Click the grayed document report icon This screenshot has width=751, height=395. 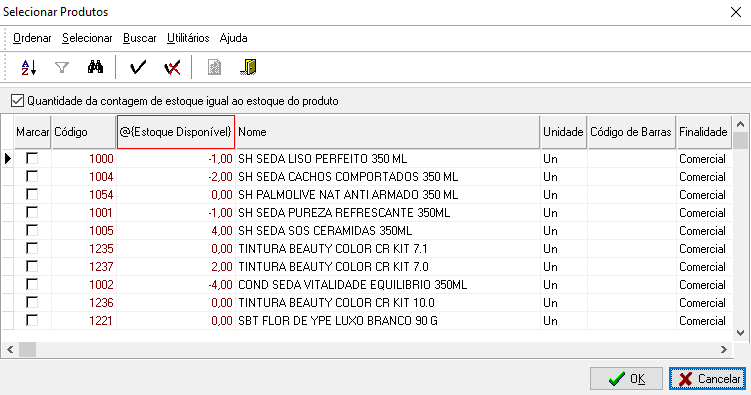[214, 68]
